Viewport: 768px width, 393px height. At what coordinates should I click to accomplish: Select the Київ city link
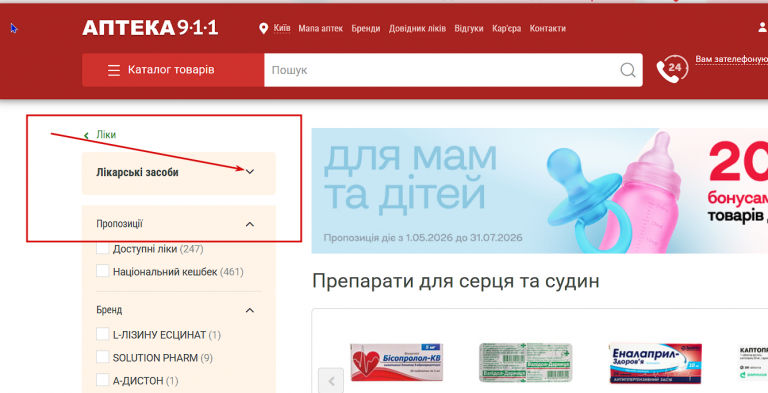pos(282,28)
